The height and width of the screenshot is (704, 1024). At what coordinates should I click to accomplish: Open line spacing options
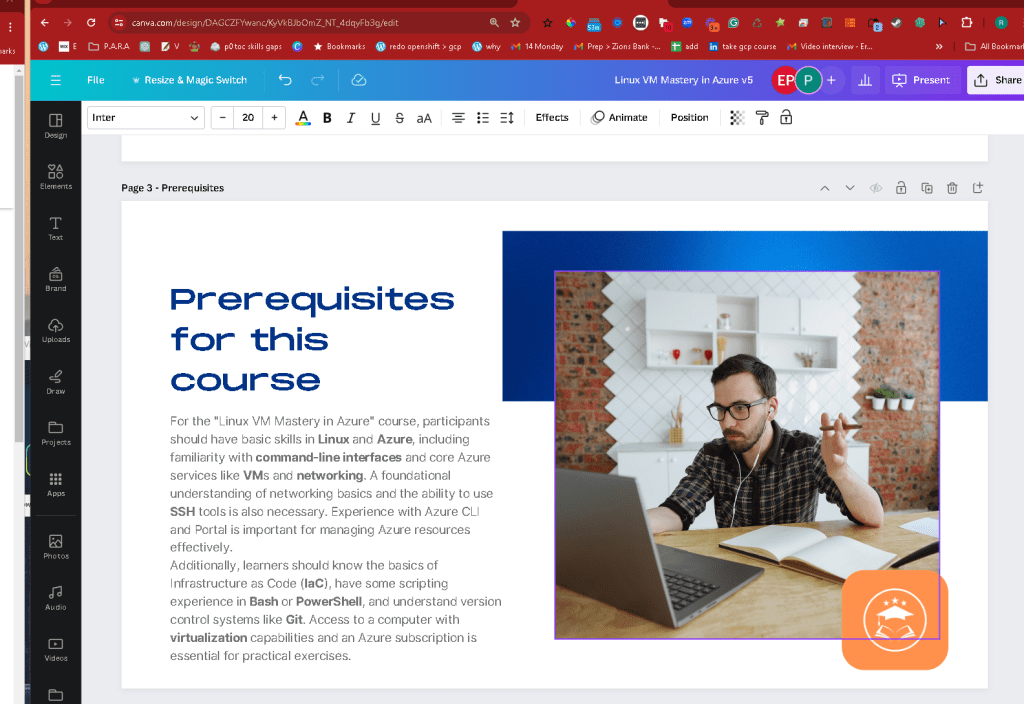(507, 118)
